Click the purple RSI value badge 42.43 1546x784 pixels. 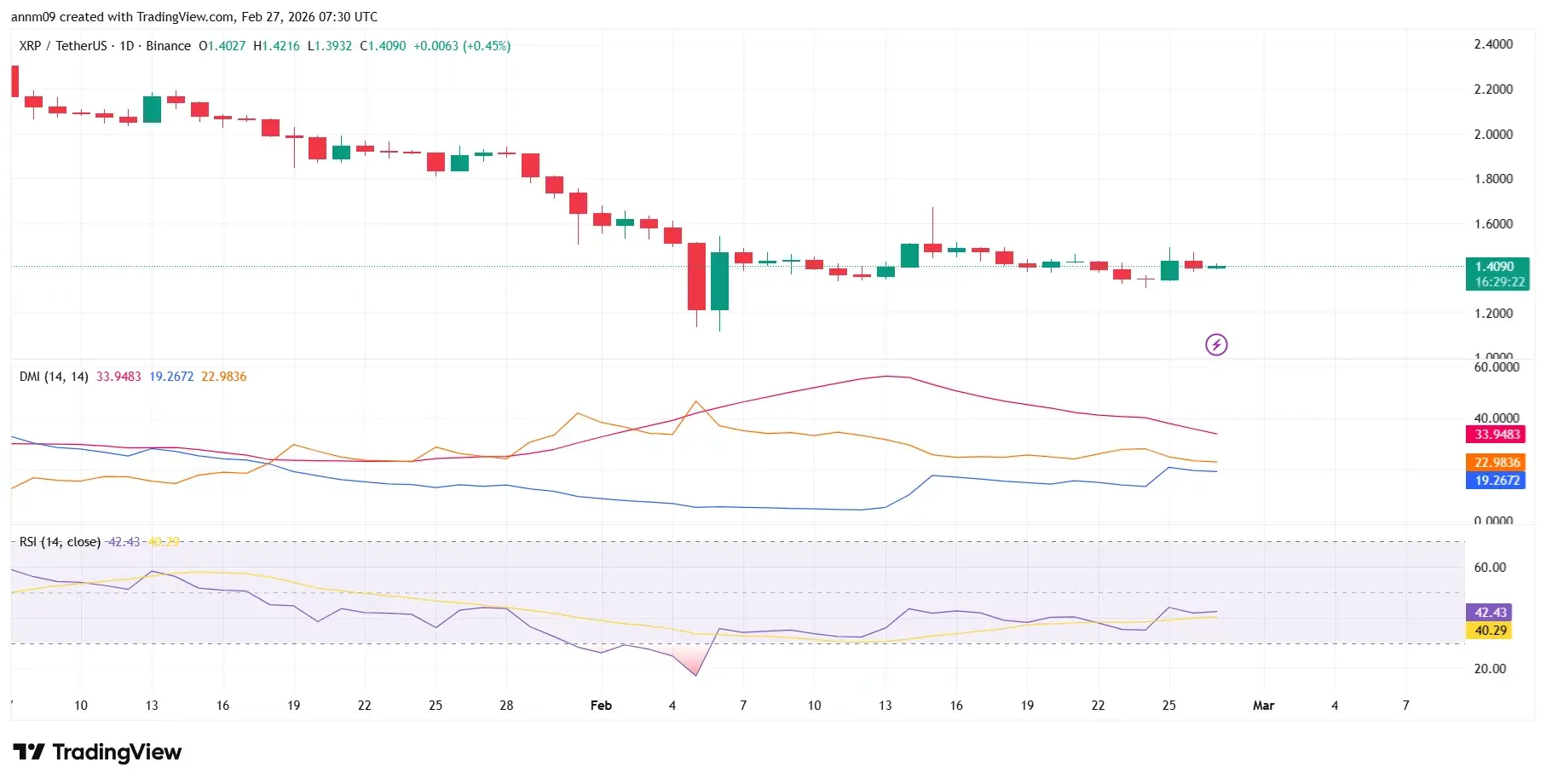1488,612
